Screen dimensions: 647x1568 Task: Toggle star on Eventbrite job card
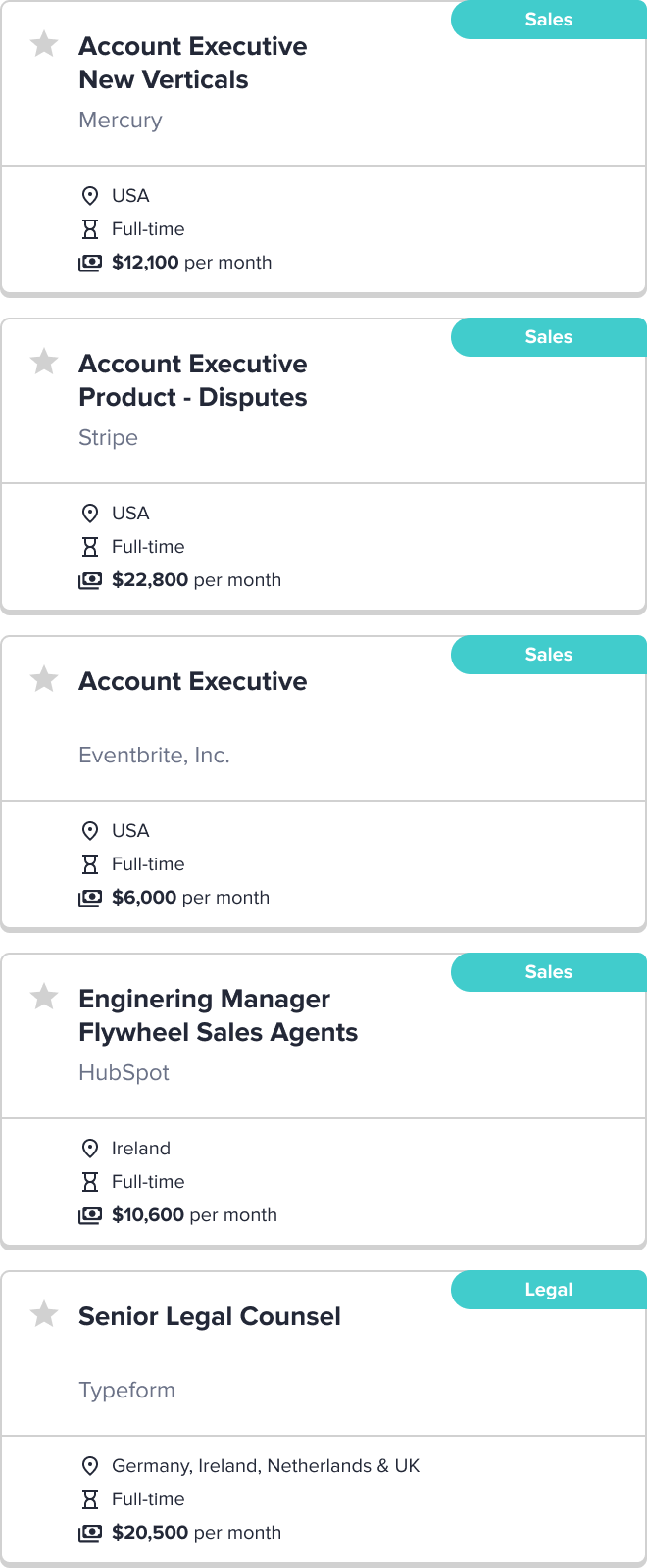(x=44, y=679)
